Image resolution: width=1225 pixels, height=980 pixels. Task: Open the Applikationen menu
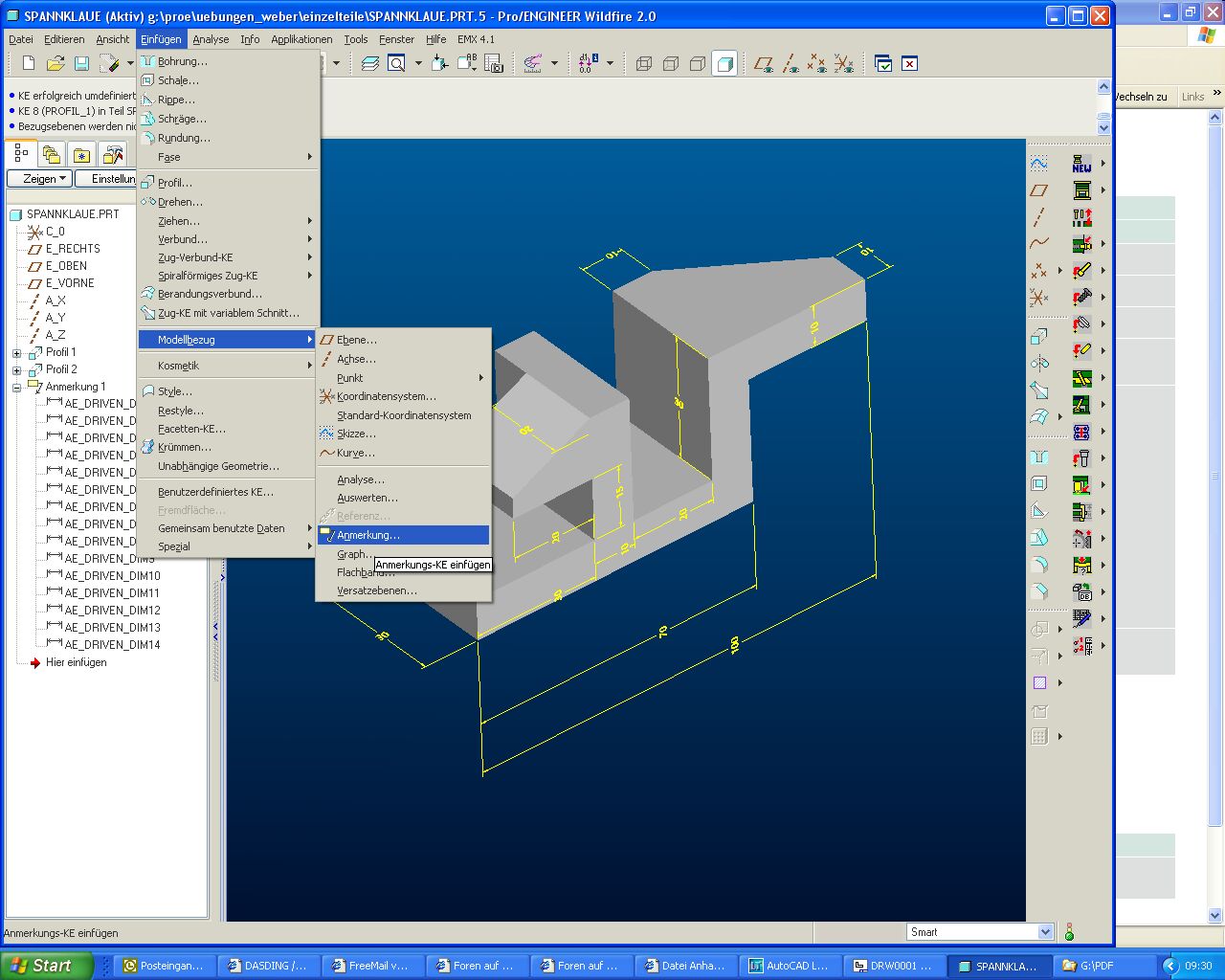coord(301,39)
